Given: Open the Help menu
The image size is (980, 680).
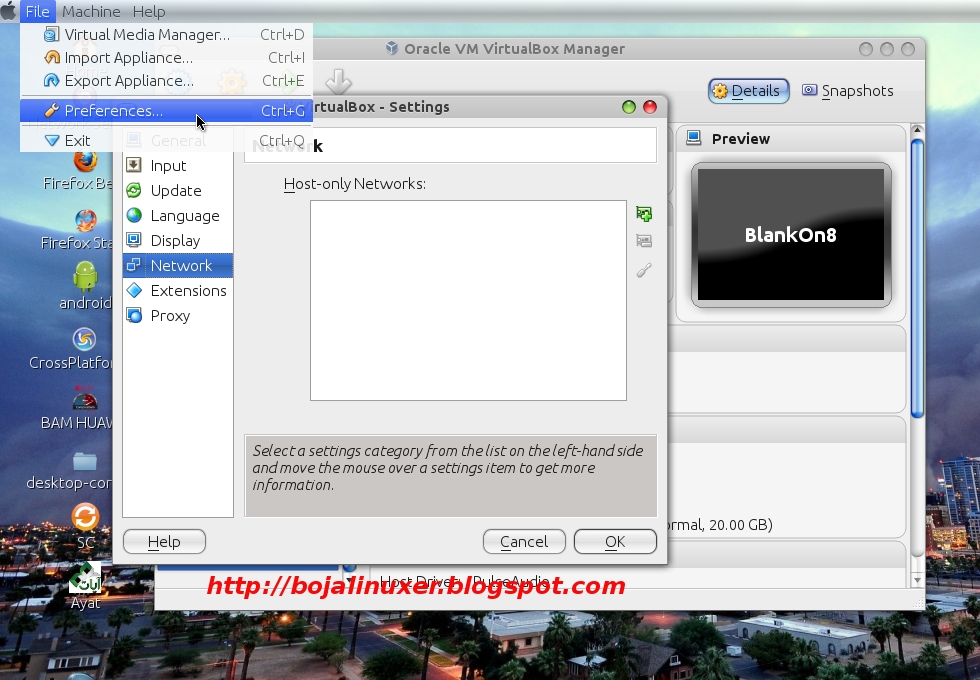Looking at the screenshot, I should point(149,11).
